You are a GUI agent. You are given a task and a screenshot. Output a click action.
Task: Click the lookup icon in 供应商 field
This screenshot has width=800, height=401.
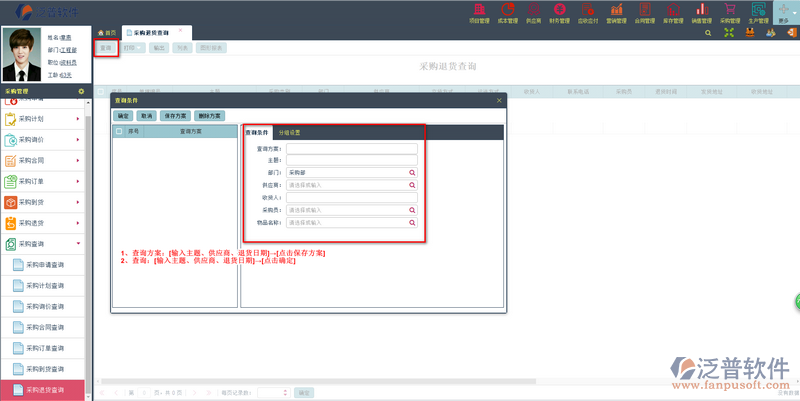[412, 185]
